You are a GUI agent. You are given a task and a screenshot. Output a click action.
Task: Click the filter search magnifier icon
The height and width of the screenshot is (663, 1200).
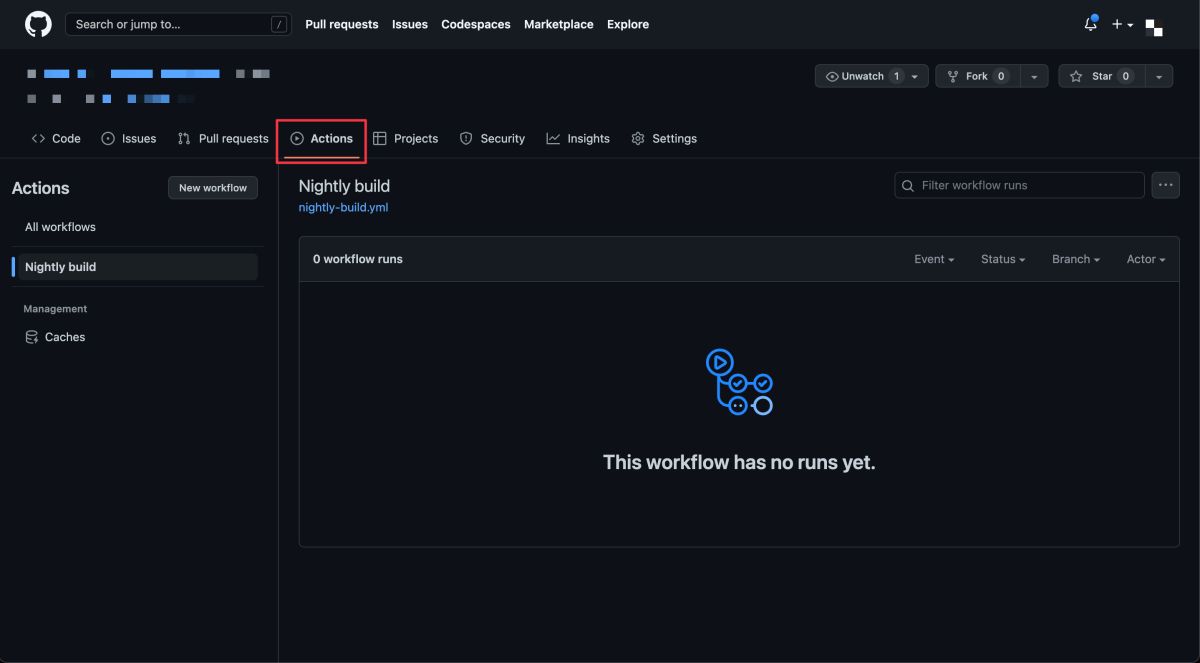[x=908, y=186]
